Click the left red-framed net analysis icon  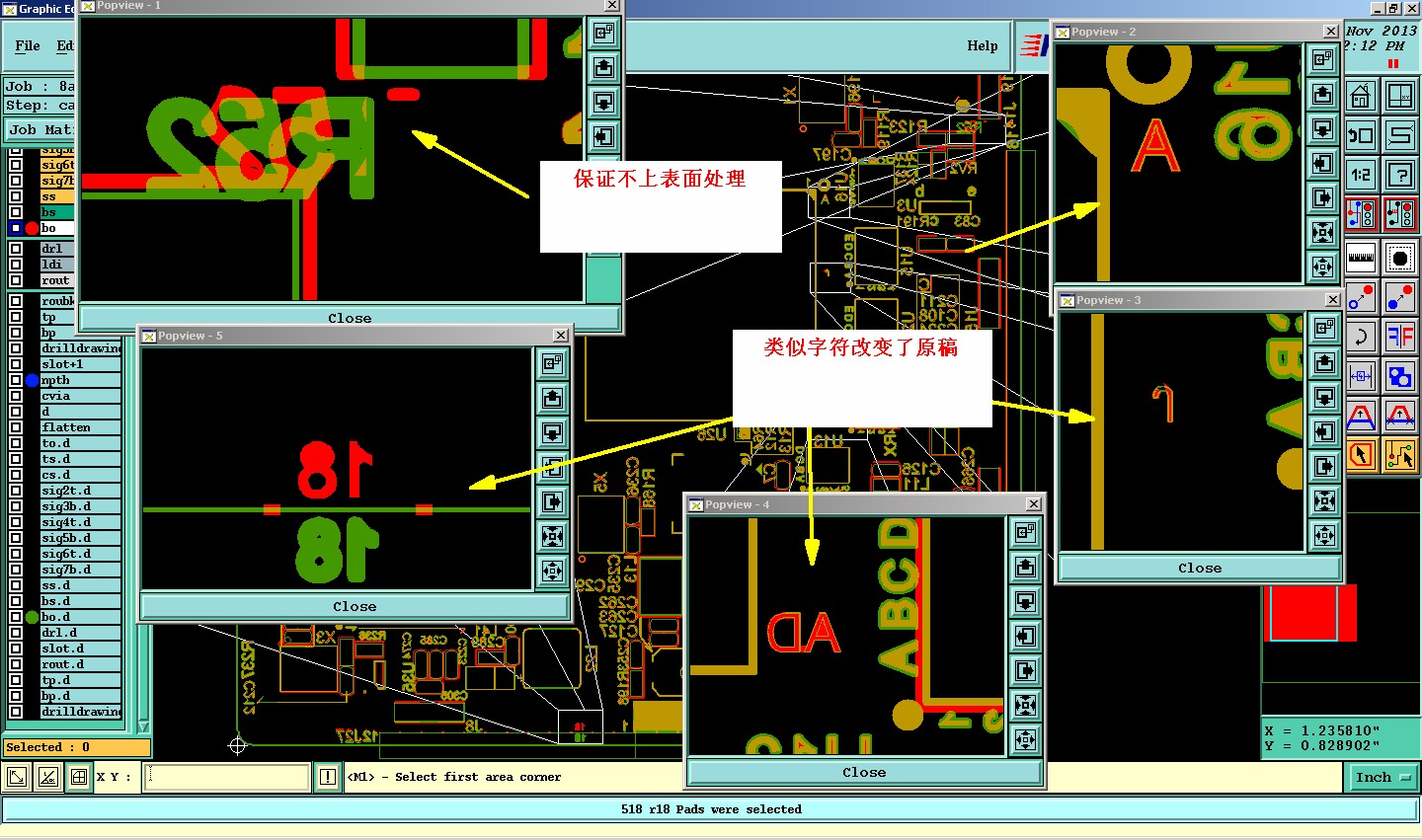[1361, 214]
